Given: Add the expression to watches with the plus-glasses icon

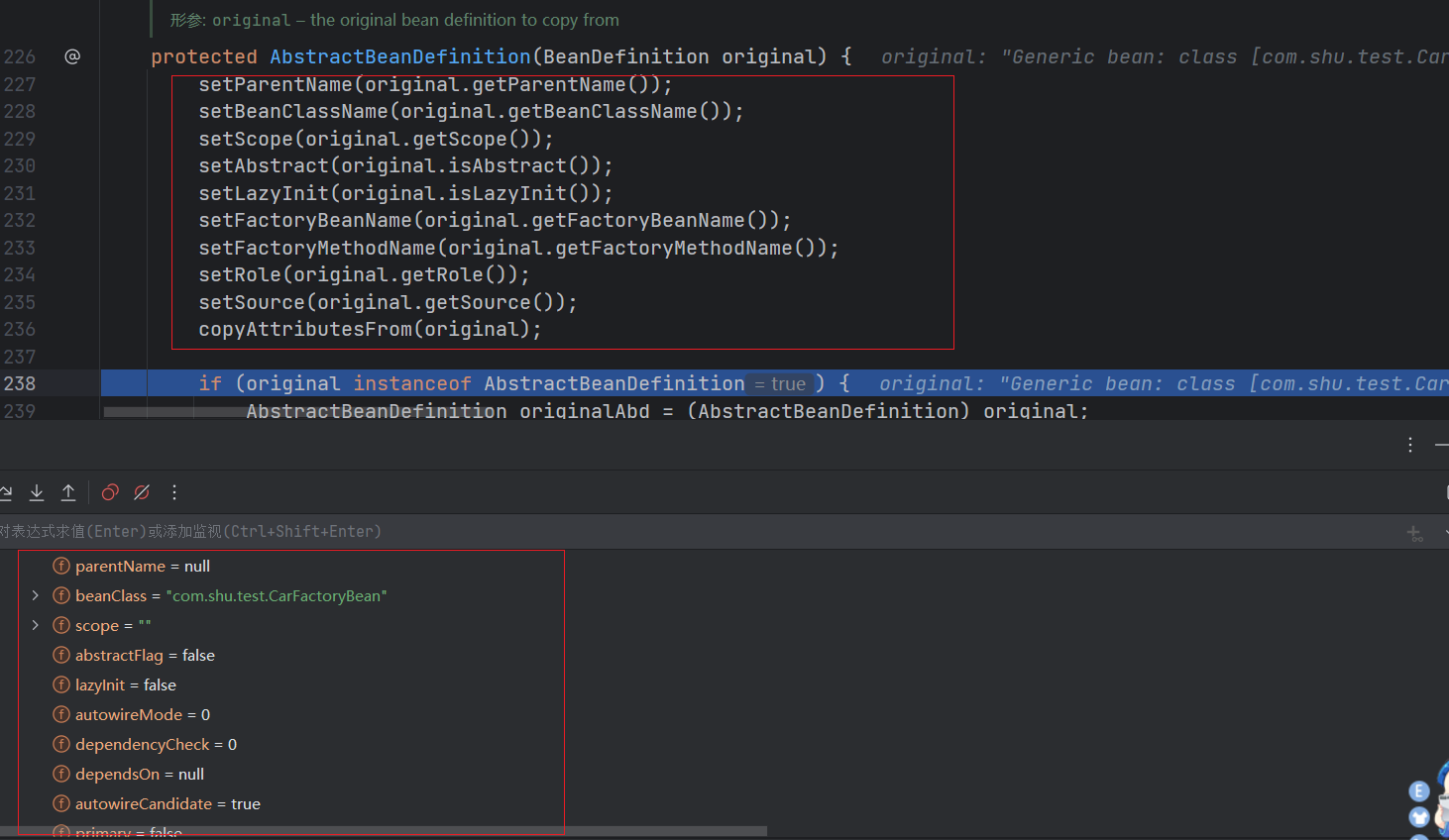Looking at the screenshot, I should [1415, 534].
